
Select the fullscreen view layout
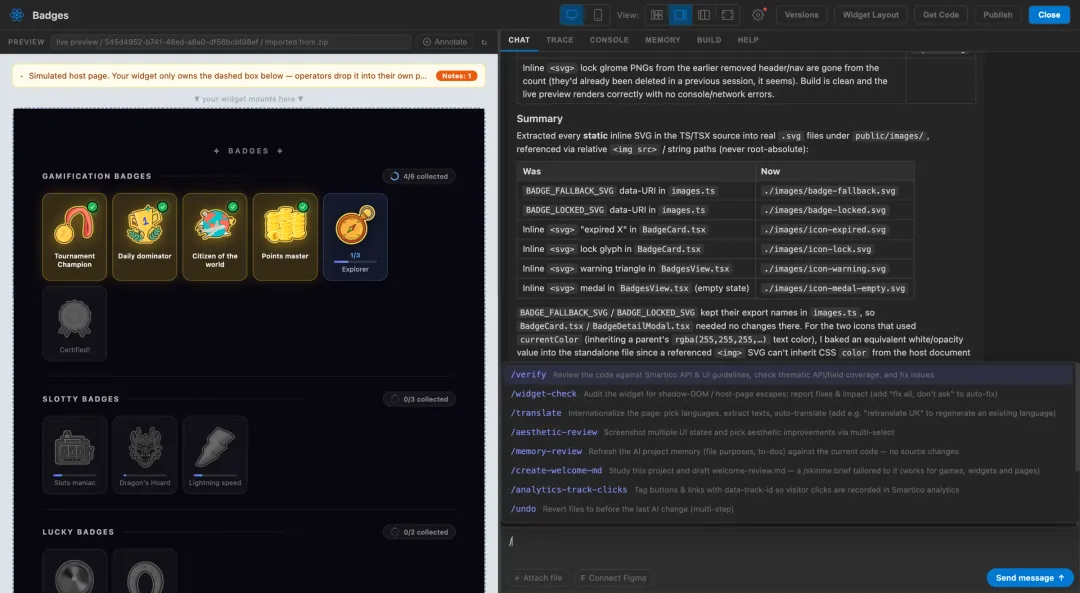(x=727, y=14)
